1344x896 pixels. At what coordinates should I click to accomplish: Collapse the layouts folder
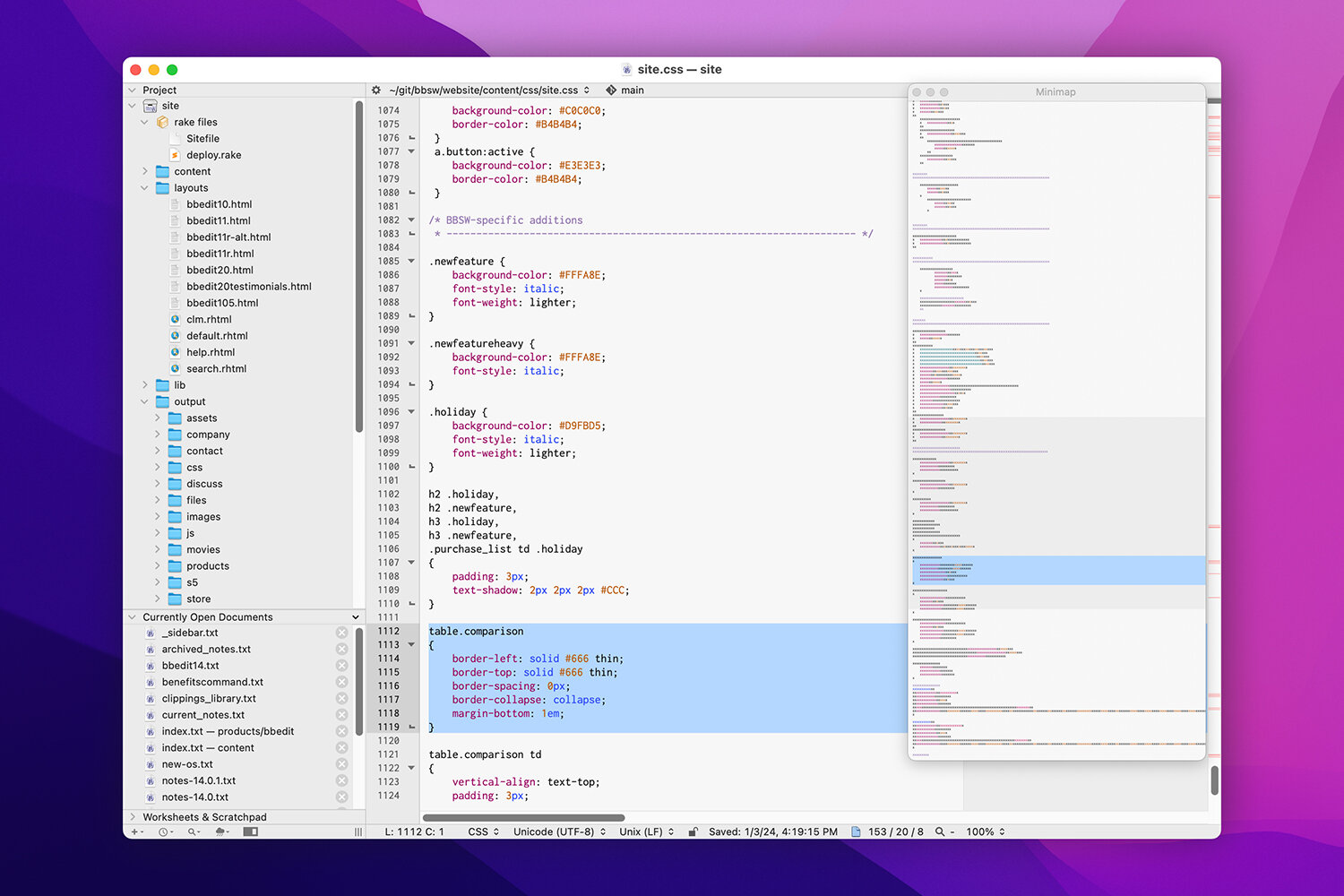[145, 187]
